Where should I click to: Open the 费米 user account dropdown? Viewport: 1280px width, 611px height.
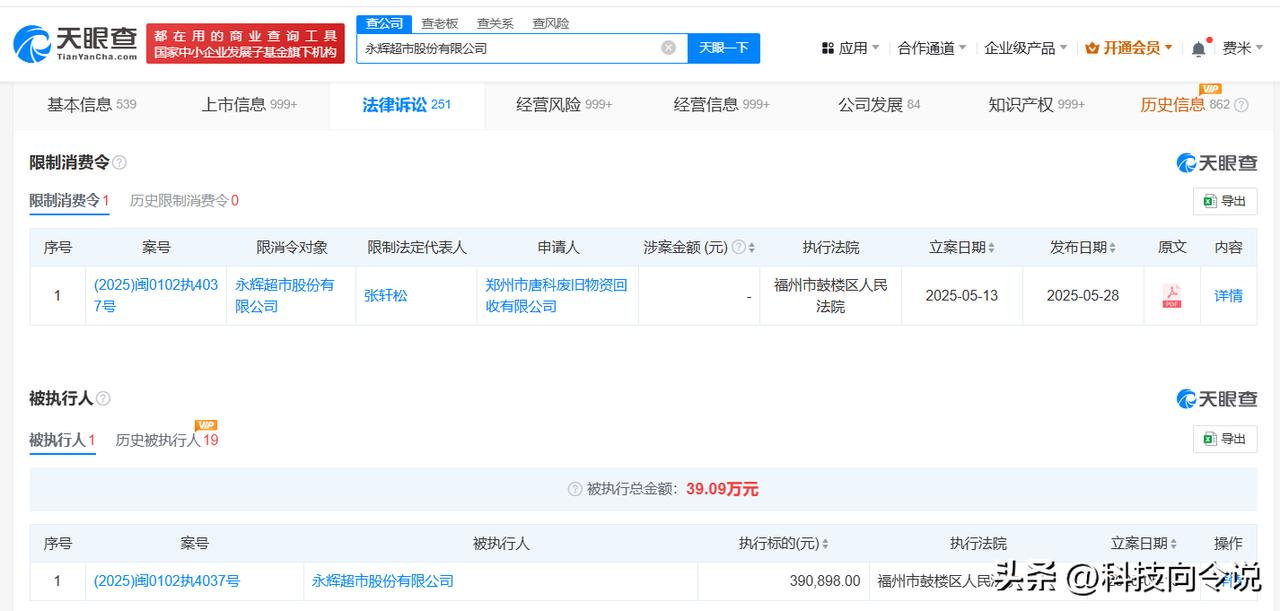coord(1243,48)
